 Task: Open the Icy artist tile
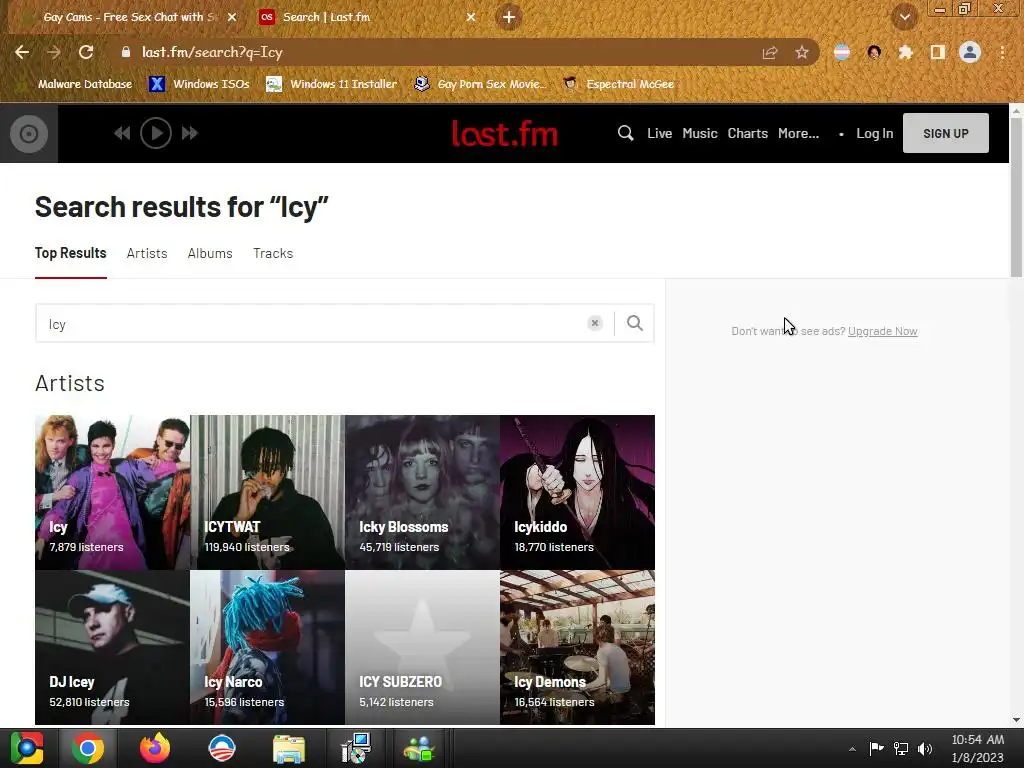point(112,492)
